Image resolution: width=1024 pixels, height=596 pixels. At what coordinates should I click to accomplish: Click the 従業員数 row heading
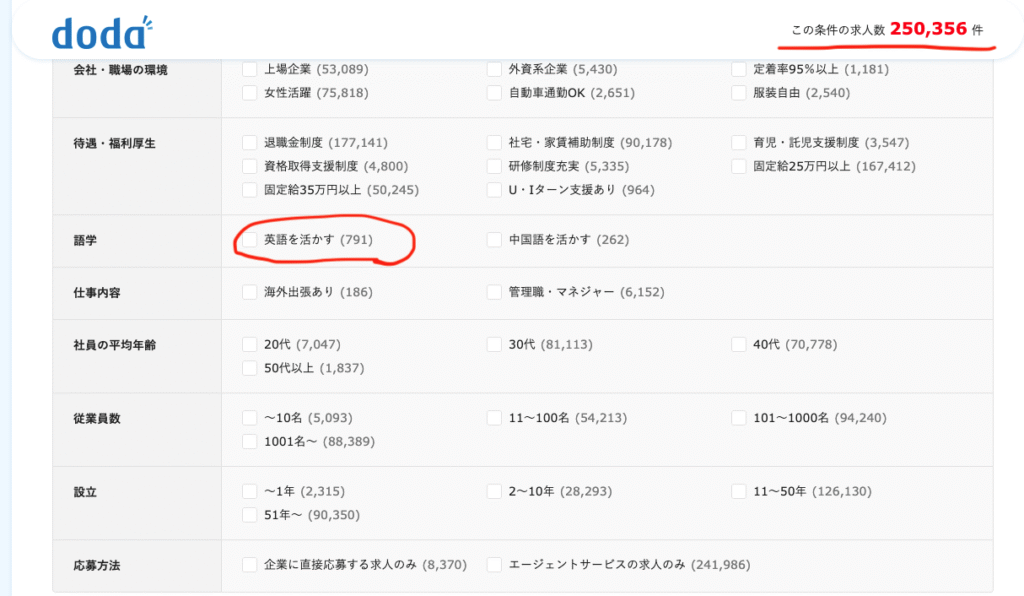[x=97, y=418]
